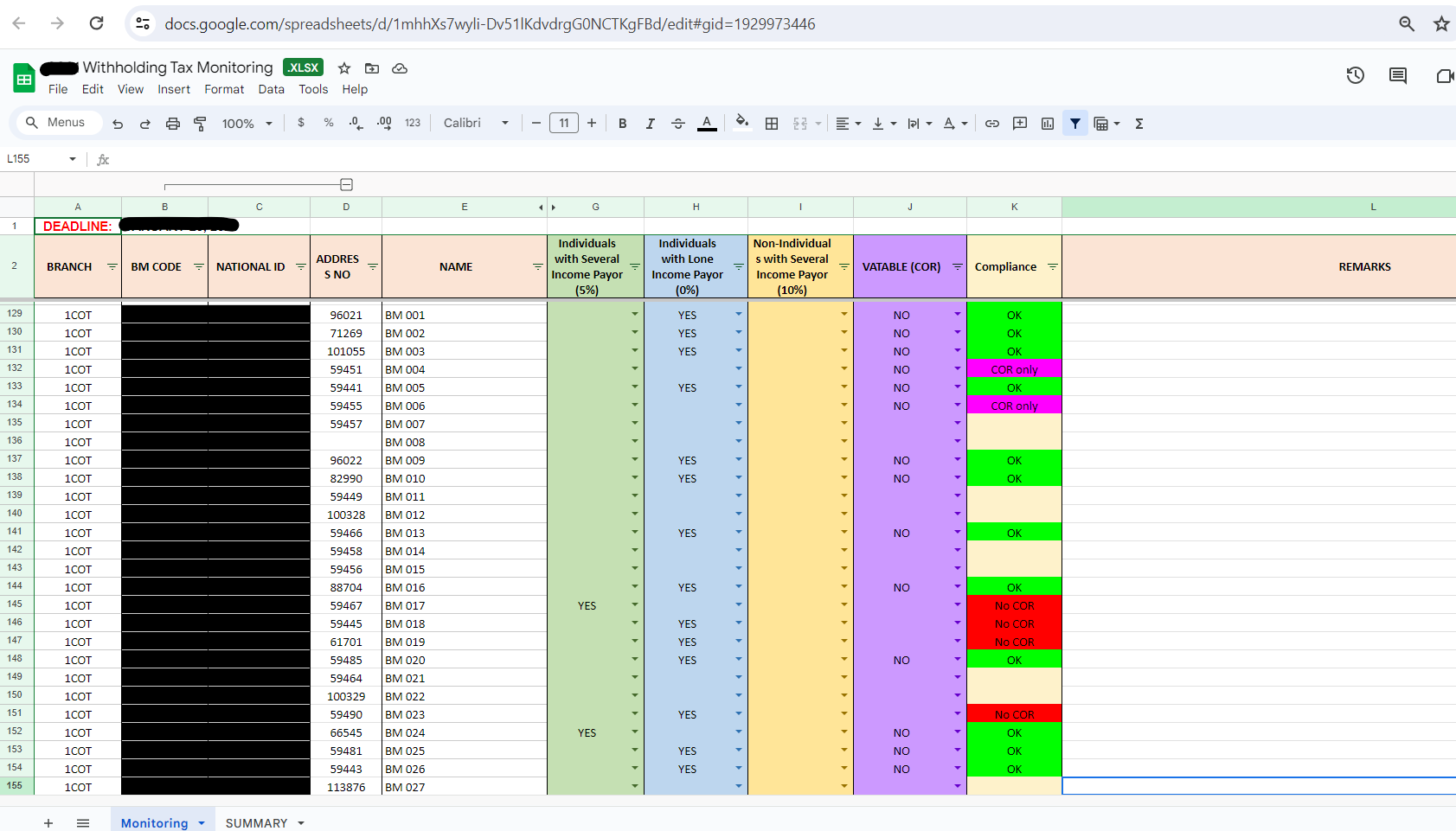Open the fill color picker

coord(741,124)
